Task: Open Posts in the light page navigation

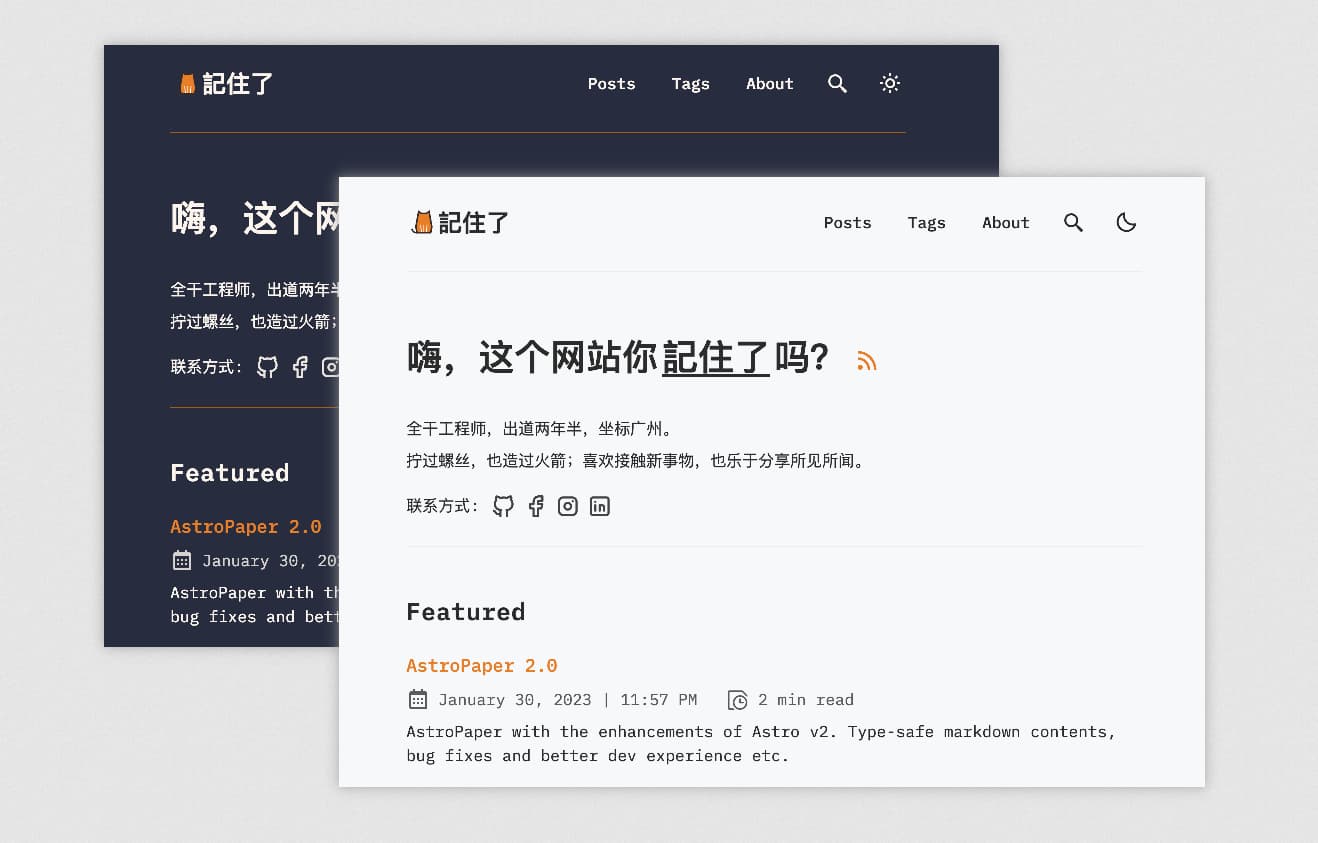Action: point(847,223)
